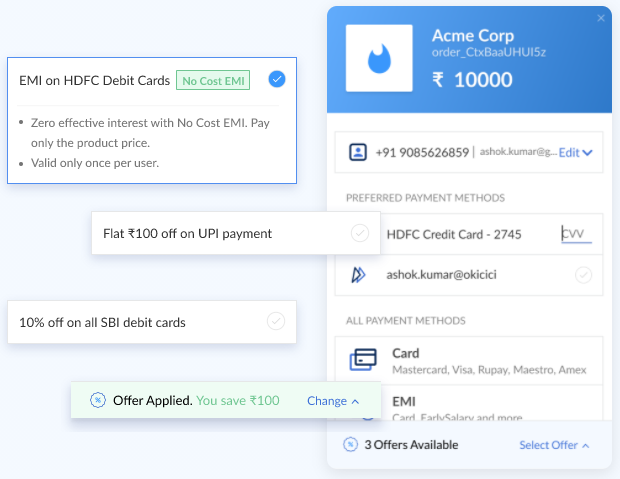Focus the CVV input field
Screen dimensions: 620x479
click(x=576, y=234)
